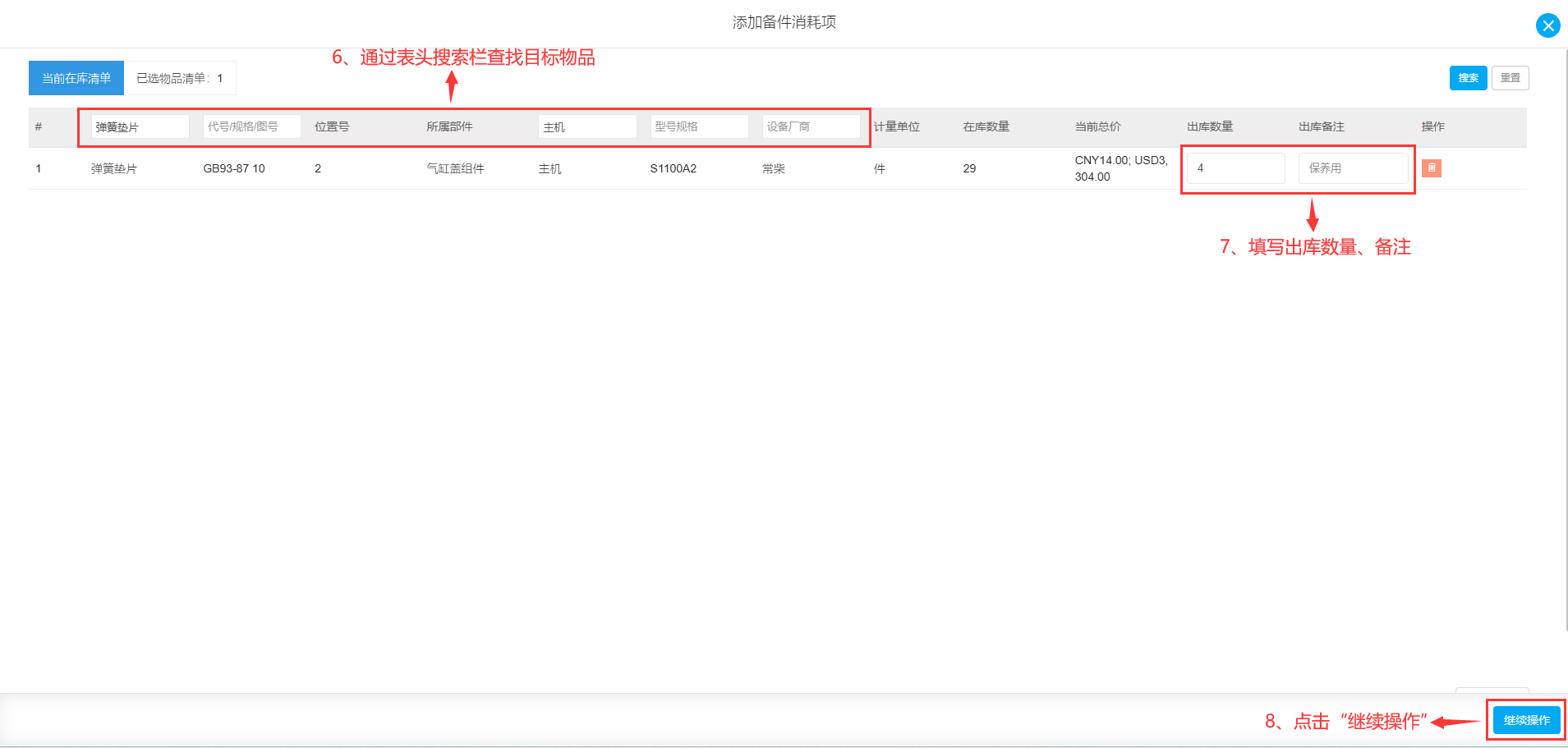The height and width of the screenshot is (748, 1568).
Task: Switch to 当前在库清单 tab
Action: 76,78
